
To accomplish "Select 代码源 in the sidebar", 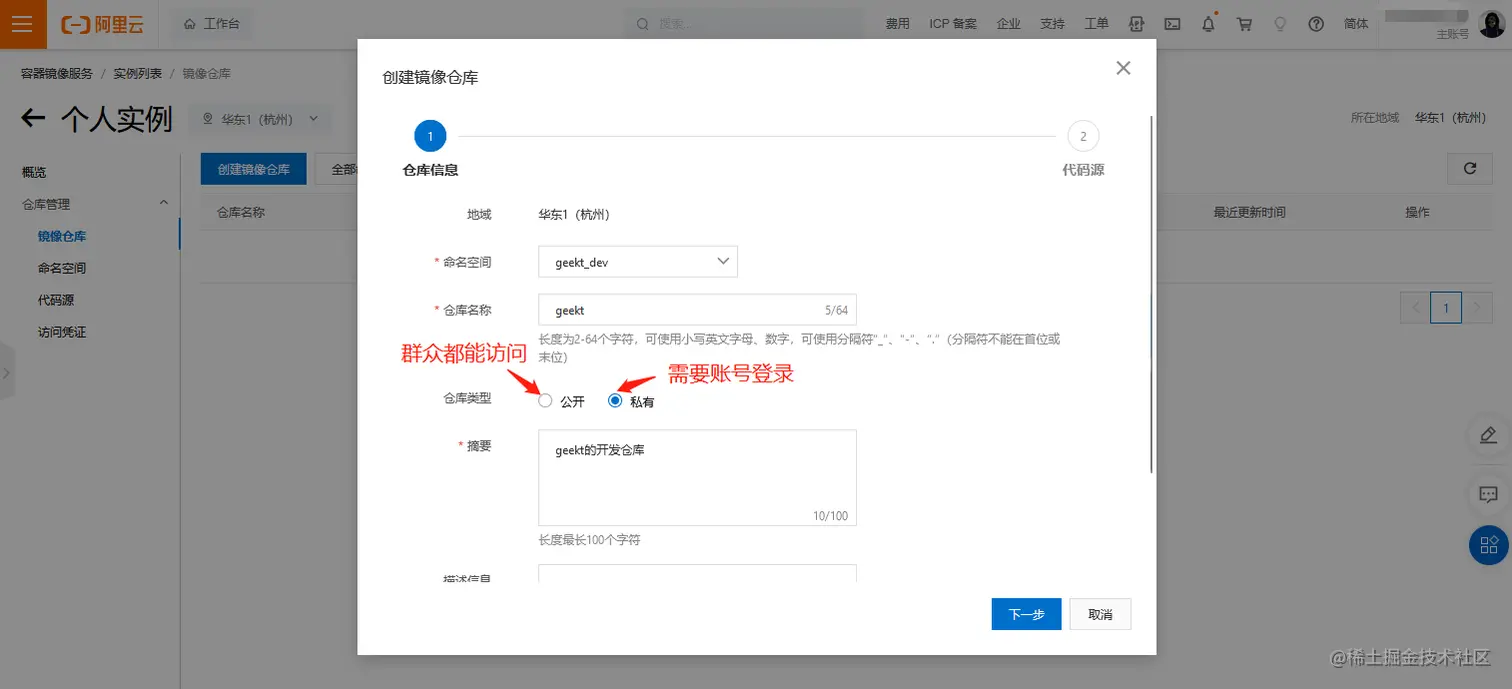I will pyautogui.click(x=56, y=300).
